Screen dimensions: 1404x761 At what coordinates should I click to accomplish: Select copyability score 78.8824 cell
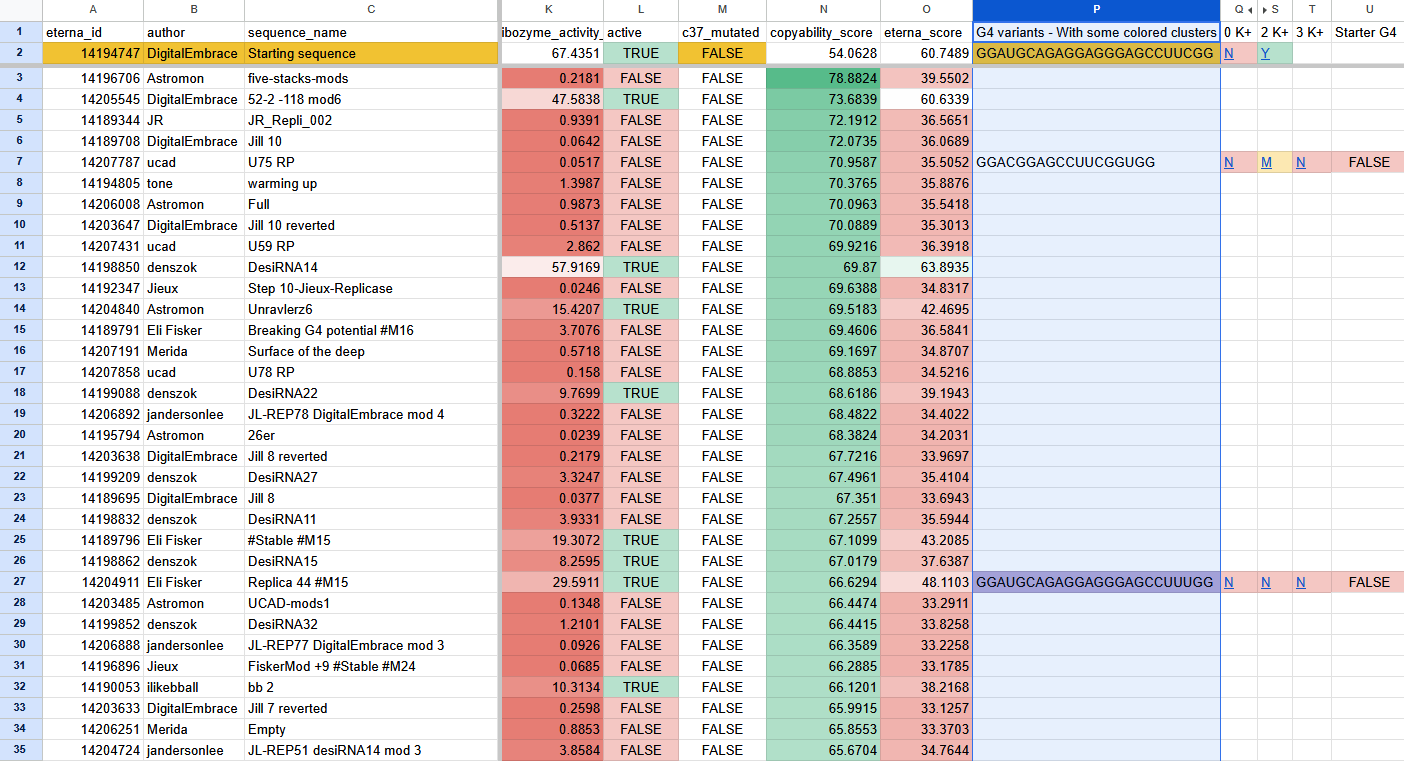tap(823, 78)
